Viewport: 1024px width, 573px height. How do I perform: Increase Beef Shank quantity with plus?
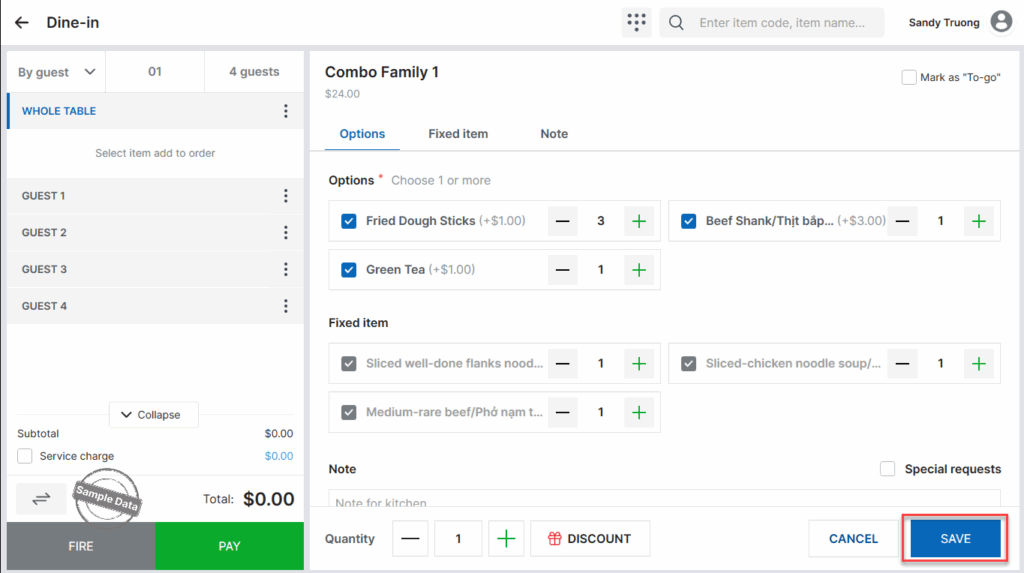pyautogui.click(x=978, y=221)
